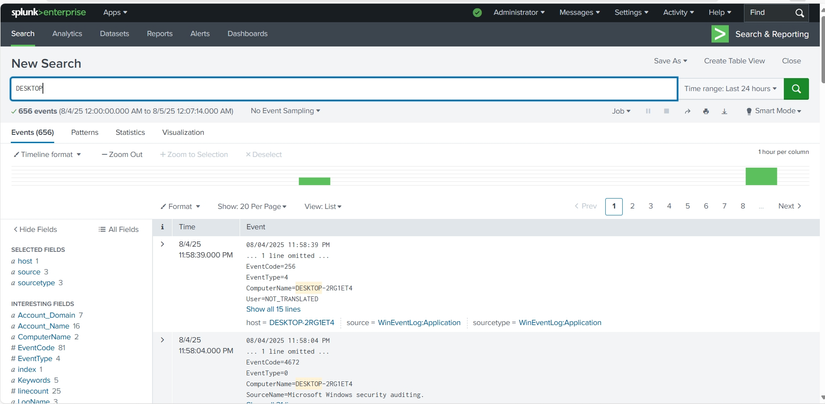Expand the 11:58:04 PM event row
The width and height of the screenshot is (825, 404).
162,340
